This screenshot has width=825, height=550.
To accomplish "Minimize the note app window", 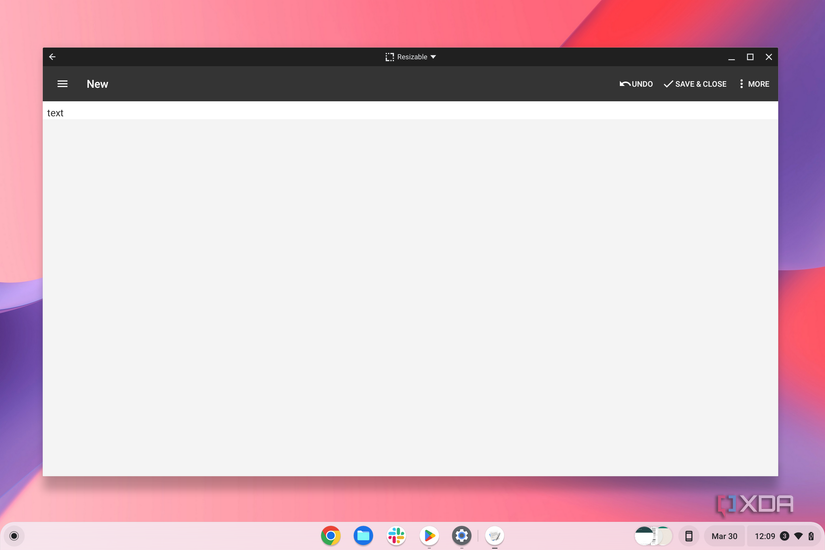I will 731,57.
